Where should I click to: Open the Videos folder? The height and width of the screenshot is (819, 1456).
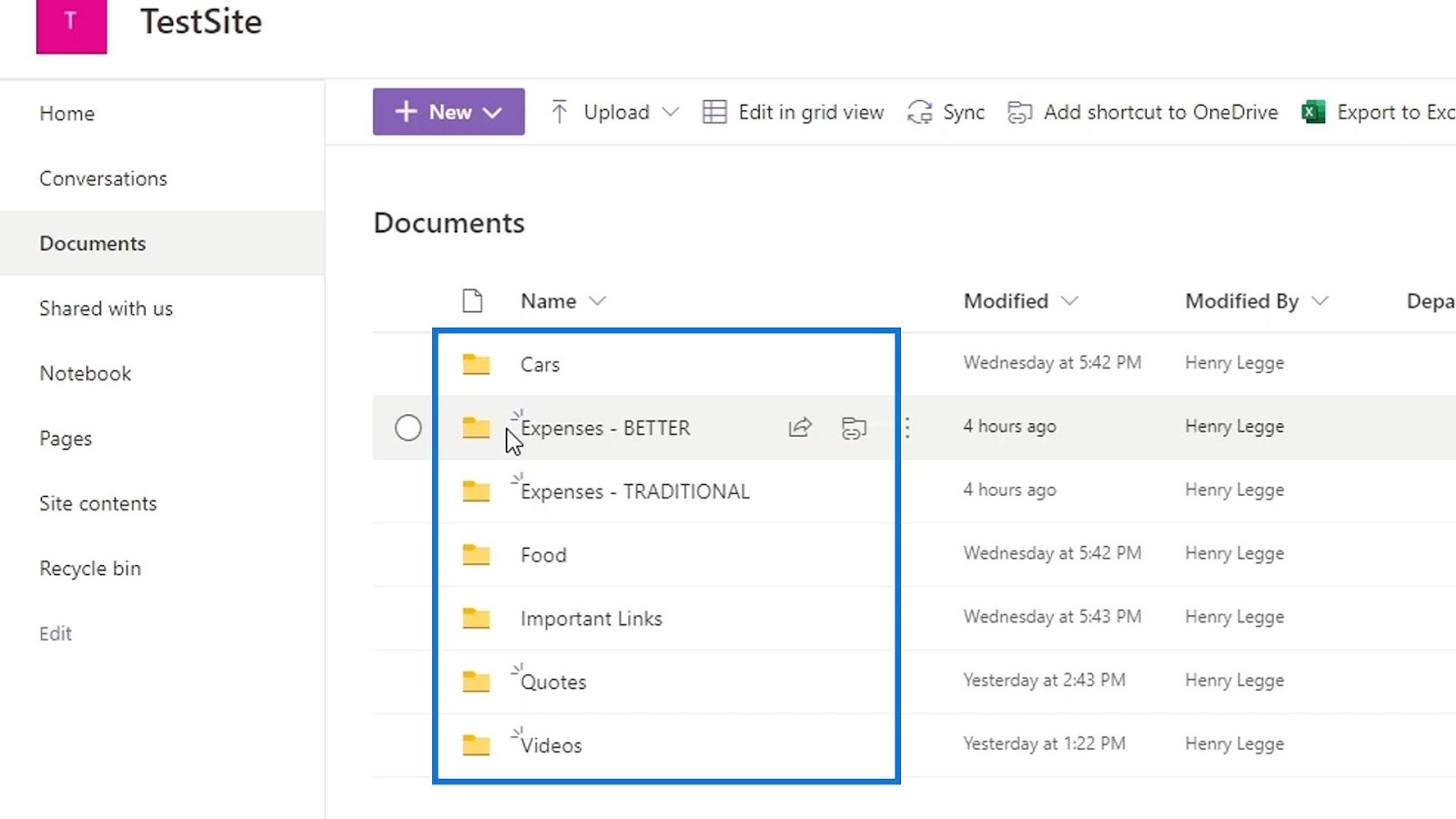click(x=551, y=745)
